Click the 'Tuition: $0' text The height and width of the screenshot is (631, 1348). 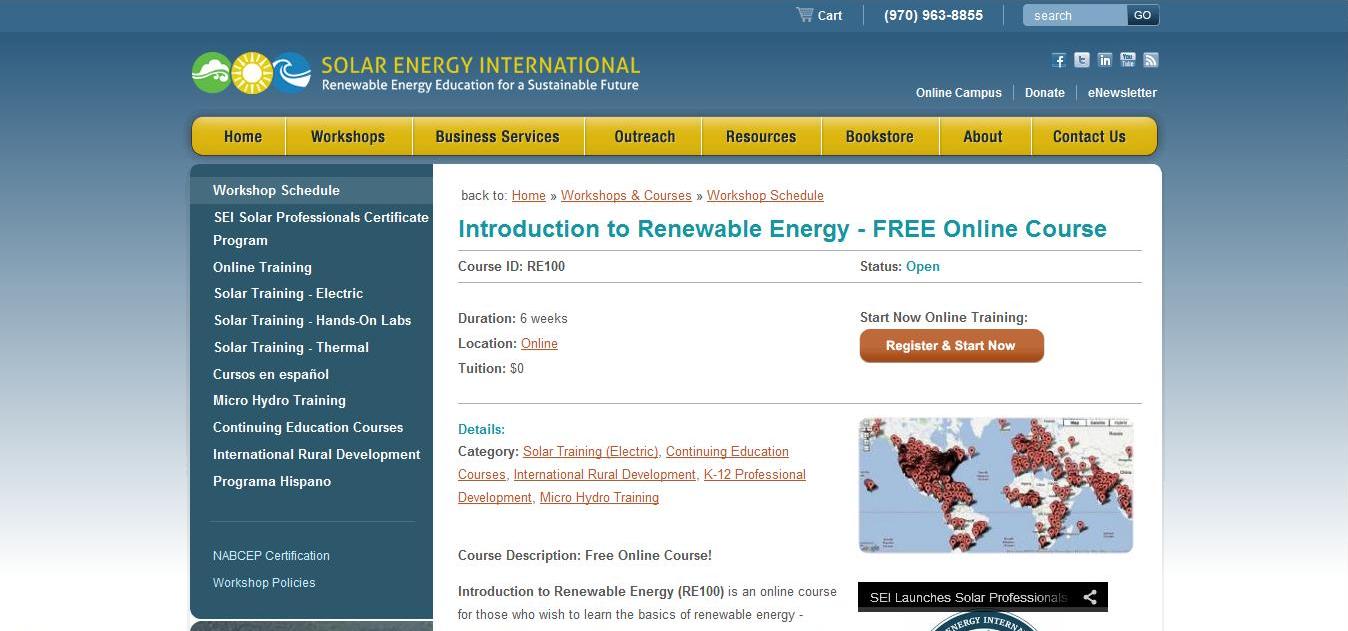click(x=491, y=369)
